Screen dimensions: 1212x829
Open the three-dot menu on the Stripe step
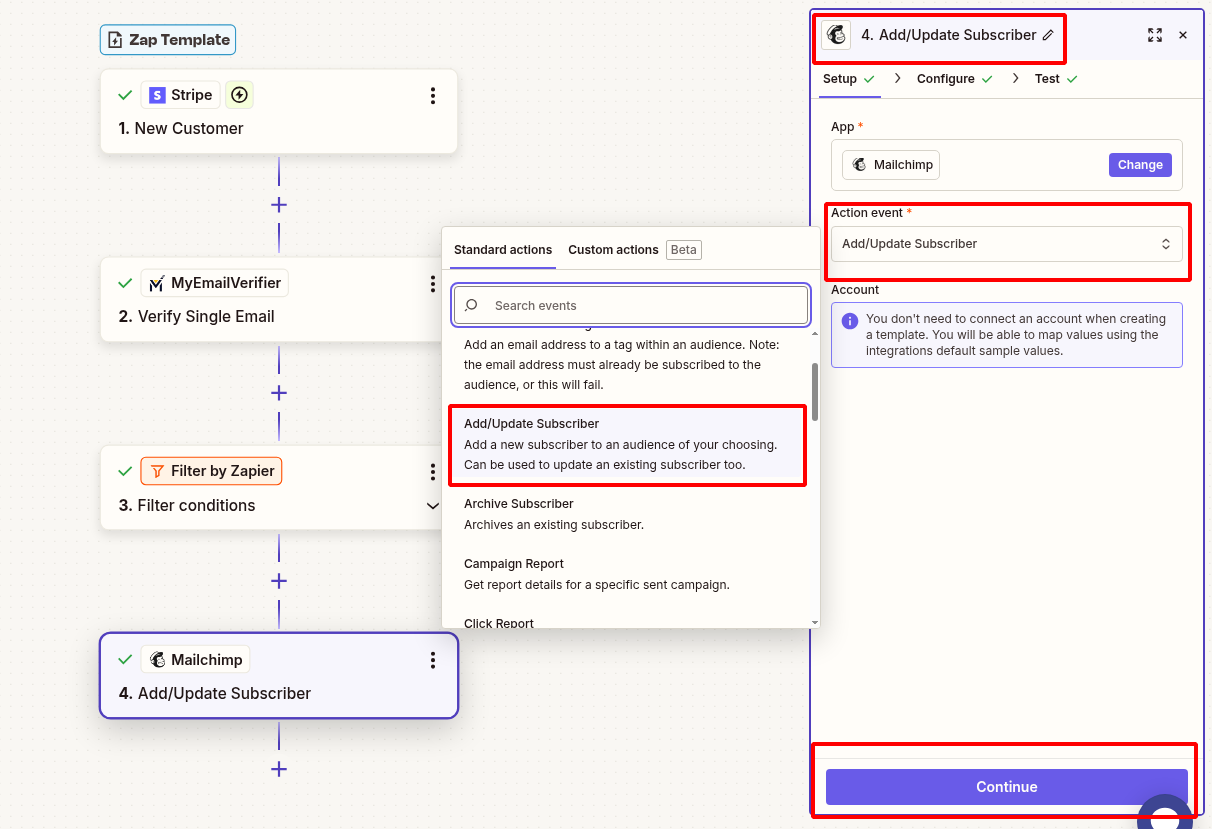point(433,95)
